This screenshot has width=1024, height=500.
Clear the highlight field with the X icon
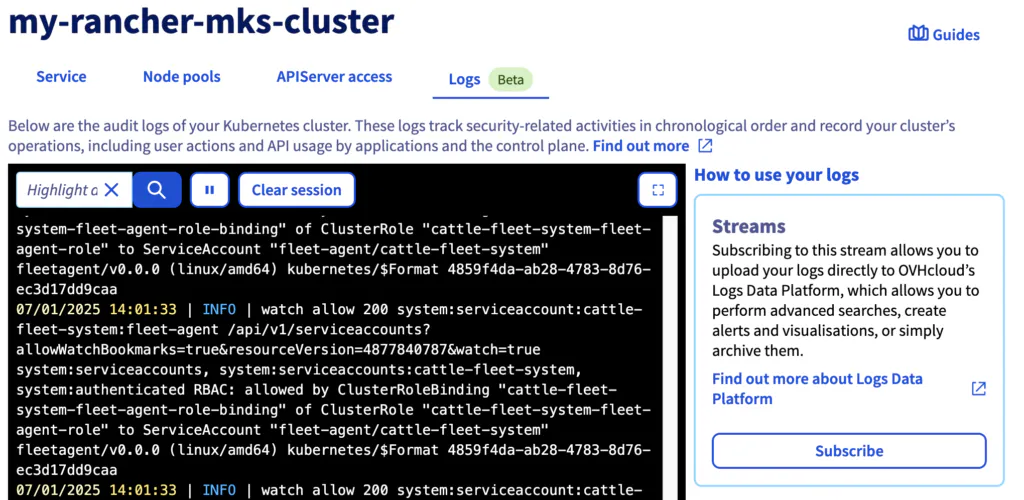[x=112, y=190]
